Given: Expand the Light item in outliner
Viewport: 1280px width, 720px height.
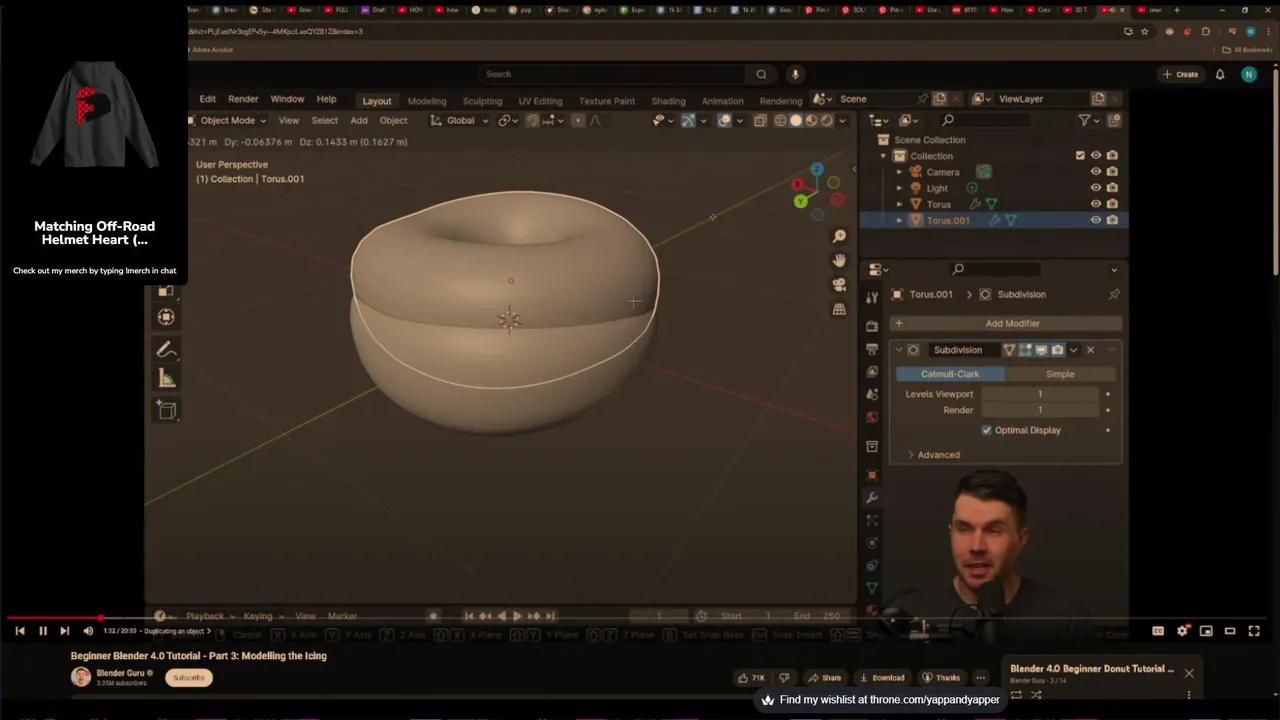Looking at the screenshot, I should (x=899, y=188).
